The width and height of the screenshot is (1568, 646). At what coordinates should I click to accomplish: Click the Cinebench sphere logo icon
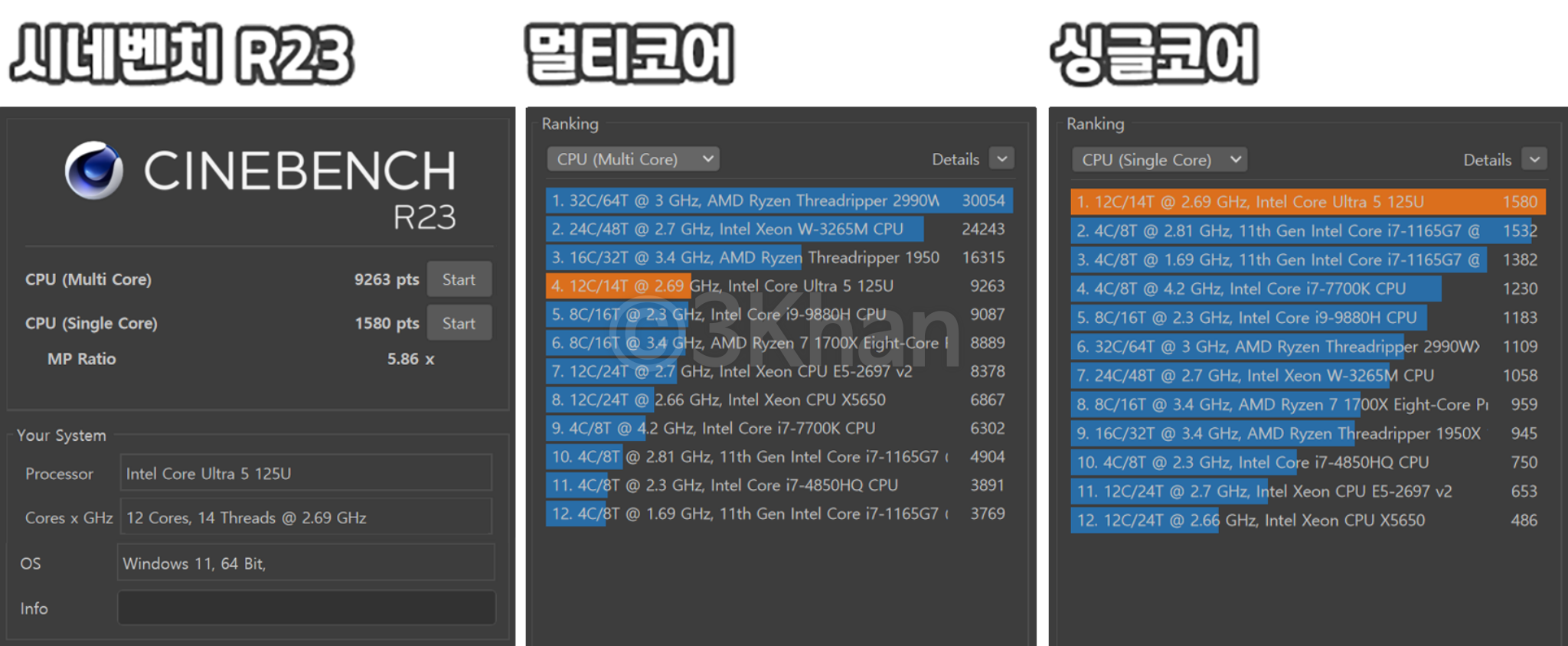tap(94, 170)
